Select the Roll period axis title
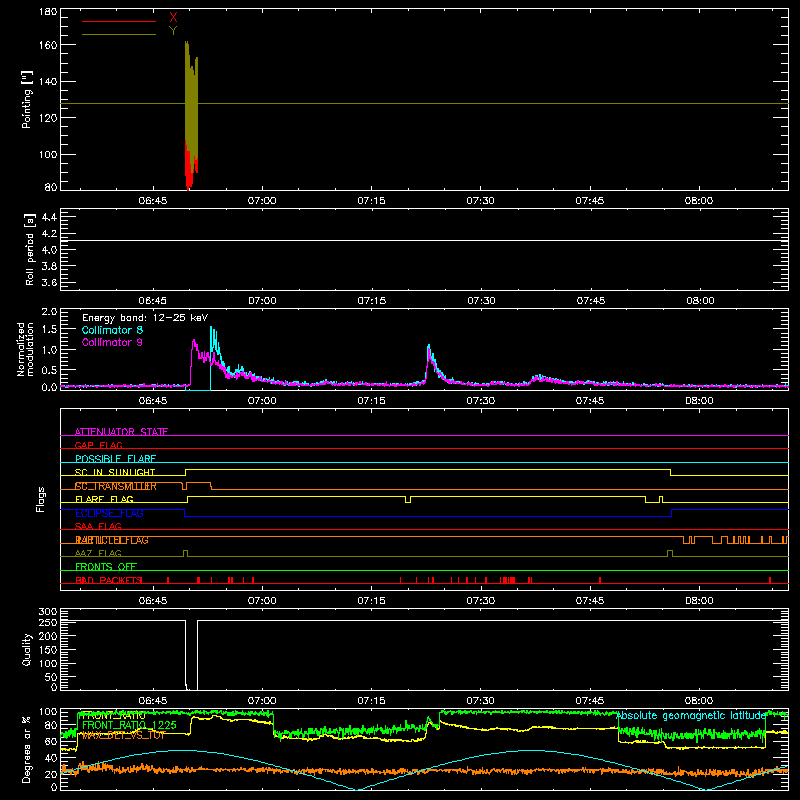Viewport: 800px width, 800px height. tap(30, 249)
